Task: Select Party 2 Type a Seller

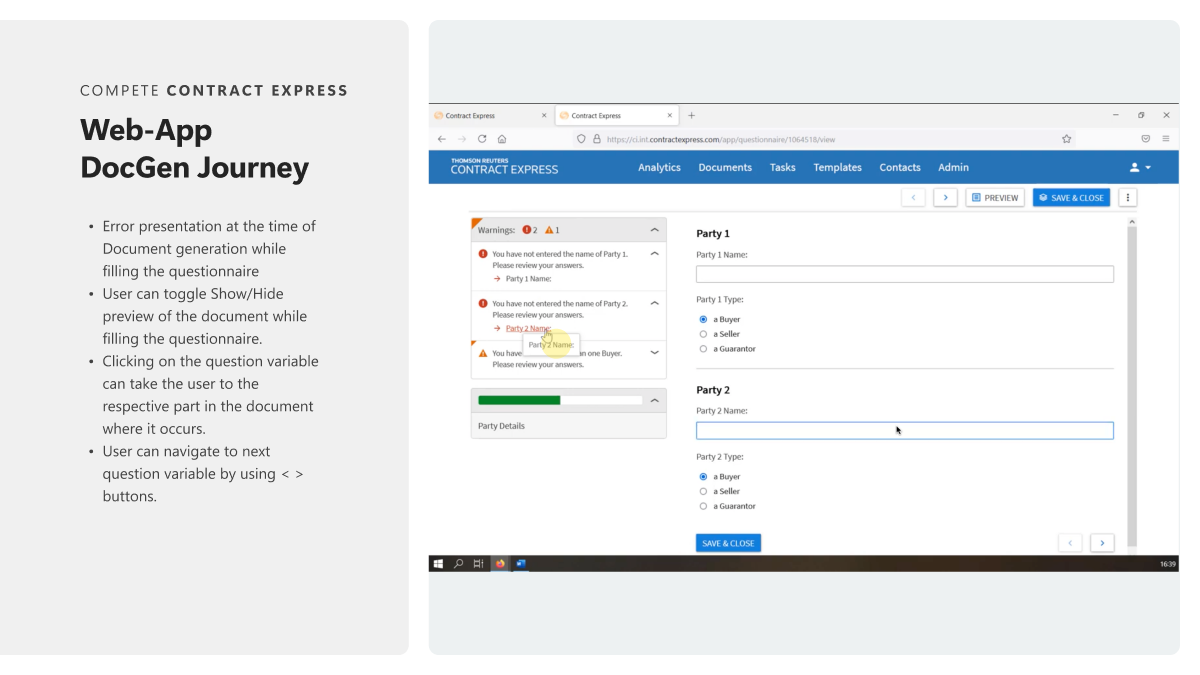Action: (703, 491)
